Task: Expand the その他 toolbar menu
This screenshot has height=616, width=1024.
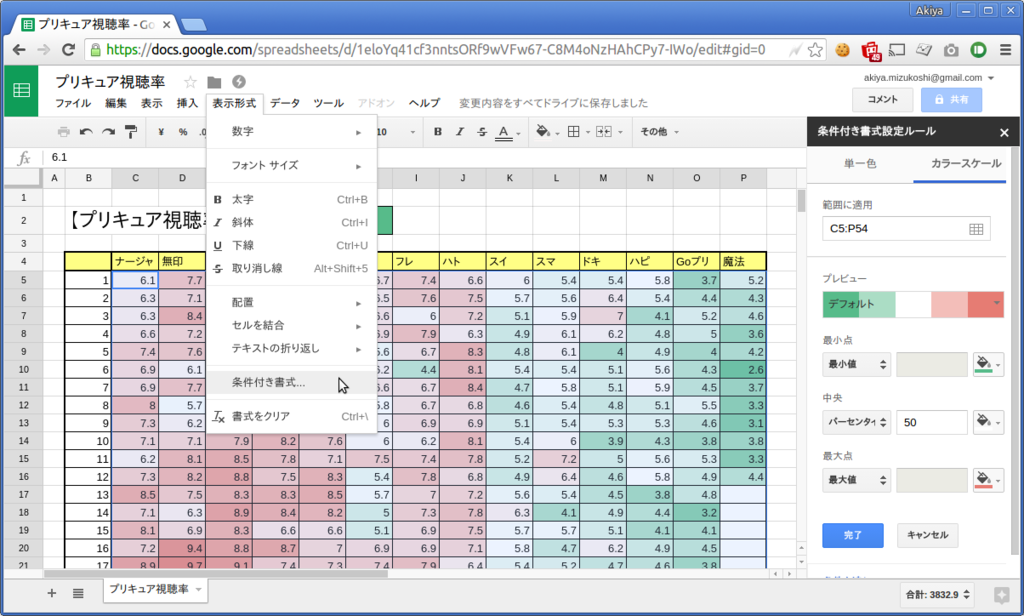Action: click(660, 132)
